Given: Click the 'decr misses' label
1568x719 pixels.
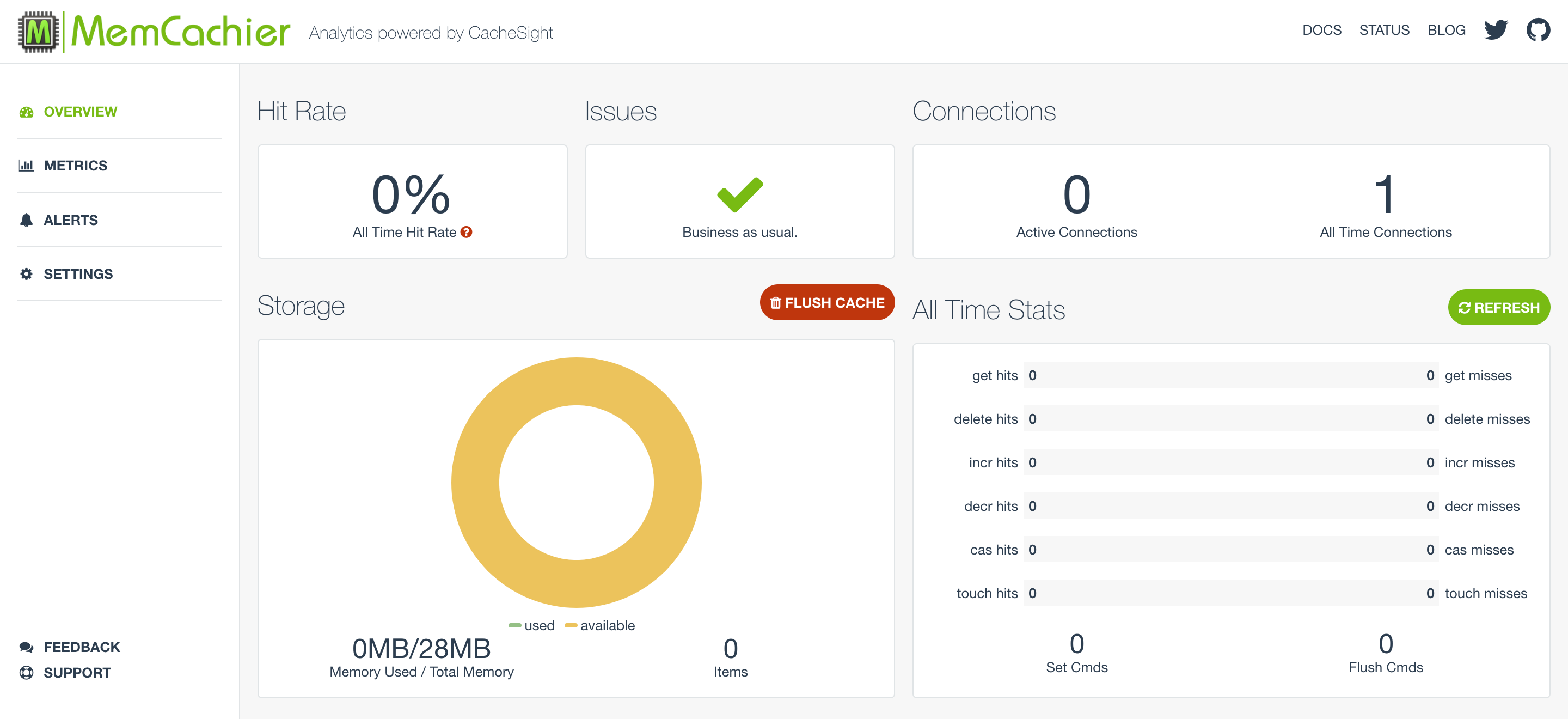Looking at the screenshot, I should click(1482, 506).
